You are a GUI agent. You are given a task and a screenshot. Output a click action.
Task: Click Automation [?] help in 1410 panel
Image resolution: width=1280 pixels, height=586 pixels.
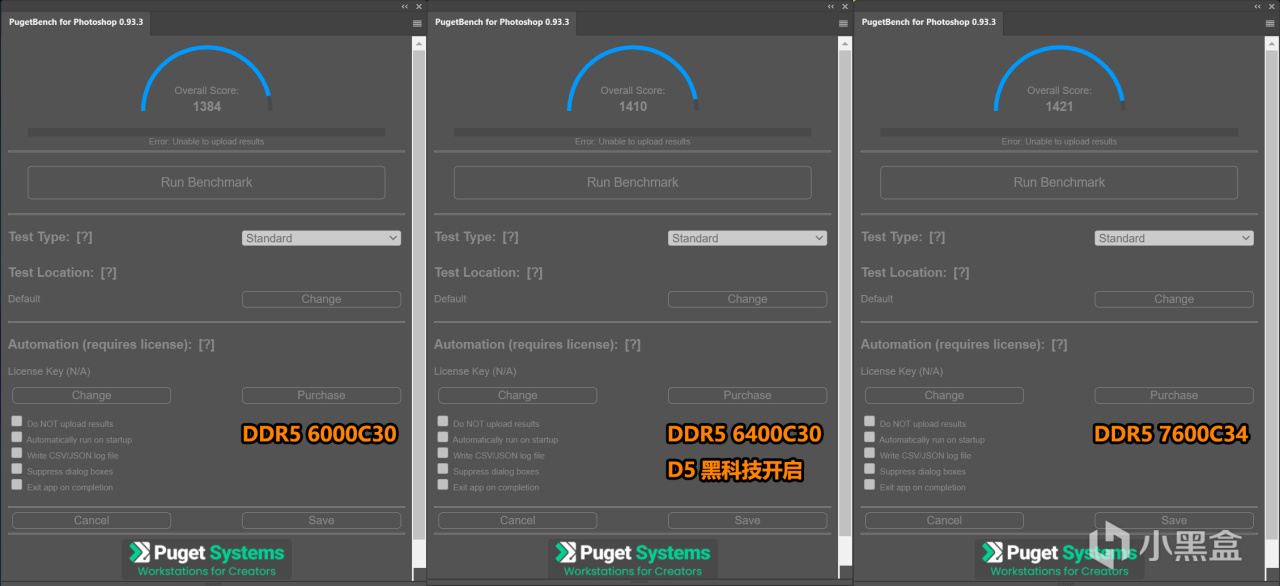pyautogui.click(x=633, y=344)
